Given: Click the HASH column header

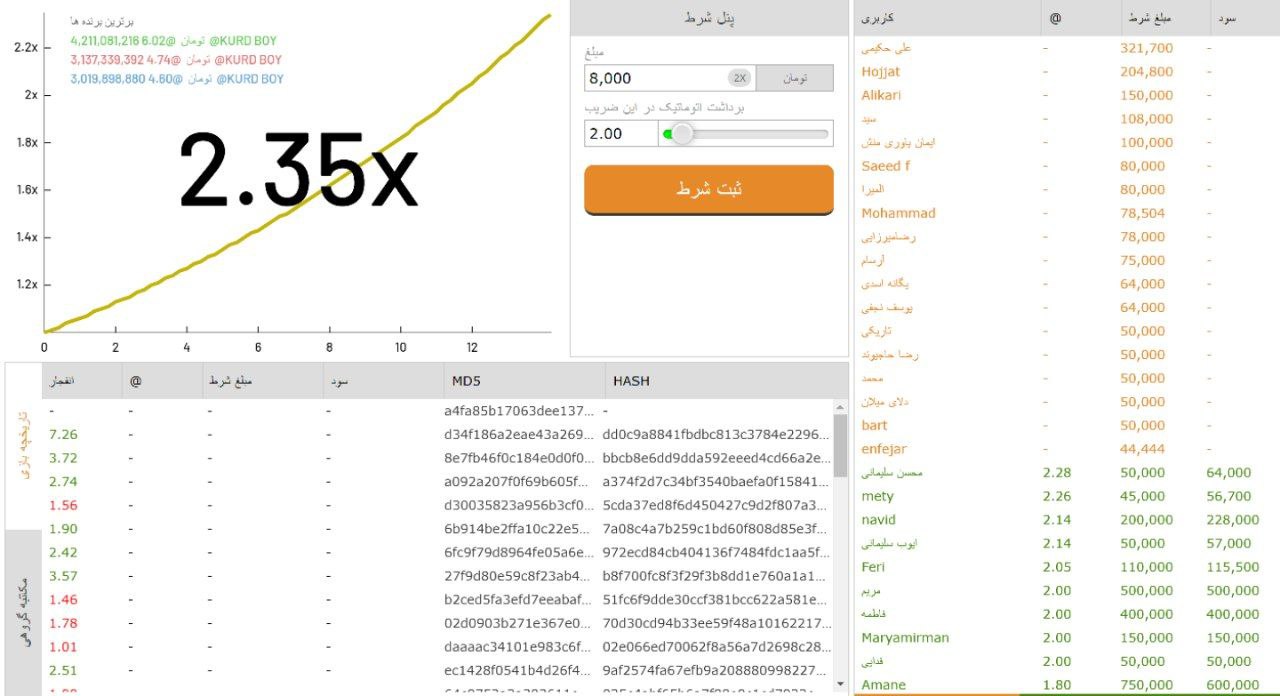Looking at the screenshot, I should [x=634, y=381].
